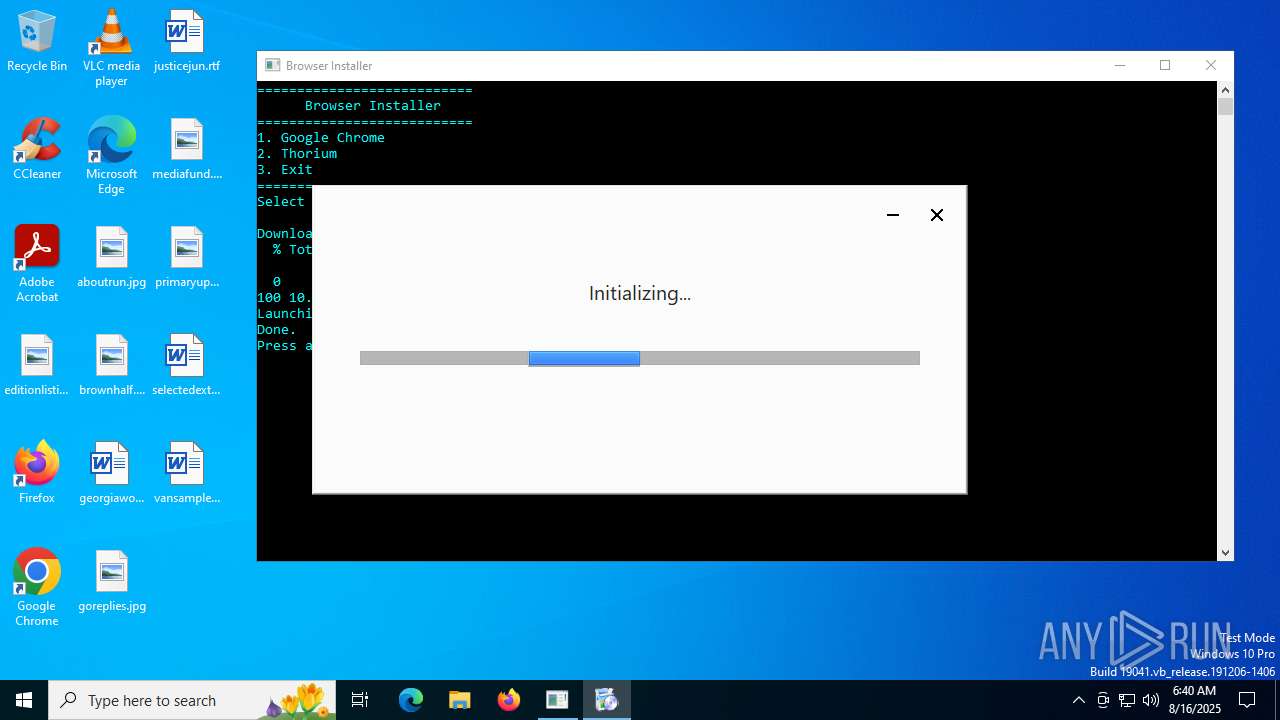
Task: Select the justicejun.rtf document icon
Action: click(x=187, y=42)
